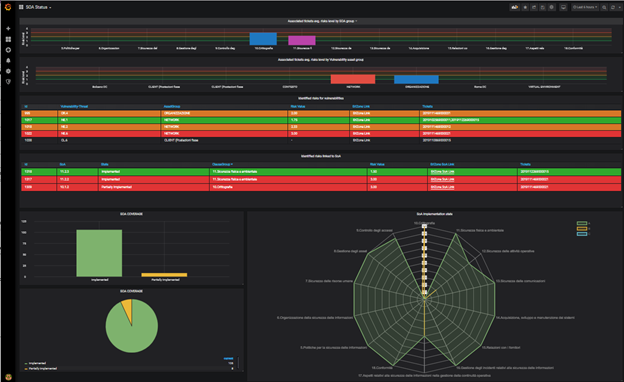Click the Share dashboard icon

click(534, 7)
